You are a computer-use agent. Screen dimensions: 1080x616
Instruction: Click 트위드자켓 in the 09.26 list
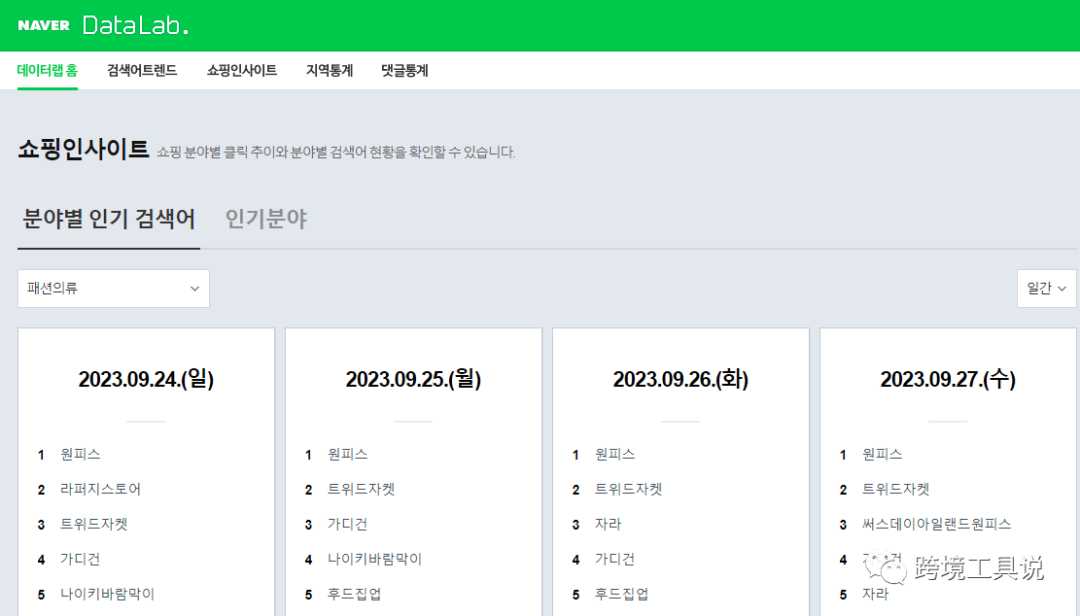tap(628, 489)
